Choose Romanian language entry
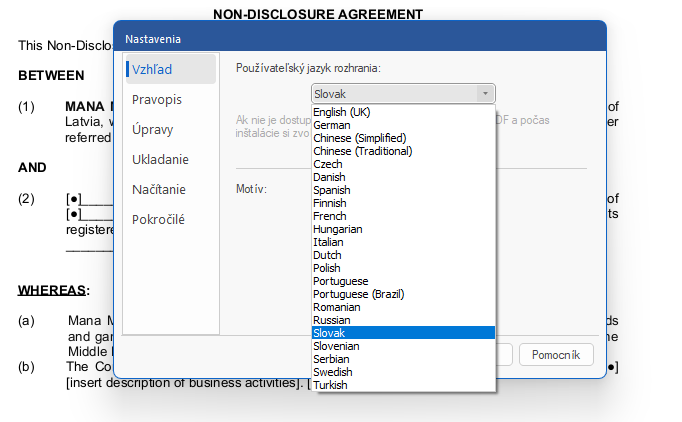 pyautogui.click(x=403, y=308)
